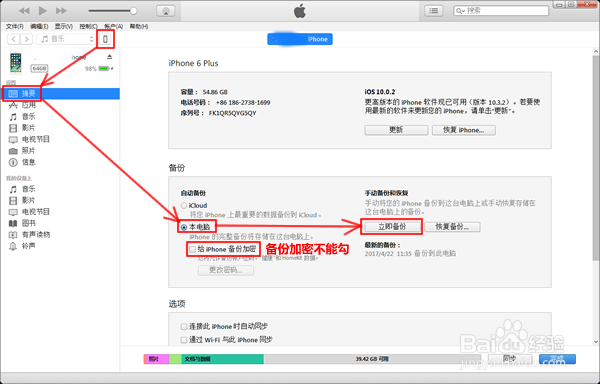Click the 64GB capacity label in sidebar
Image resolution: width=600 pixels, height=384 pixels.
click(39, 68)
